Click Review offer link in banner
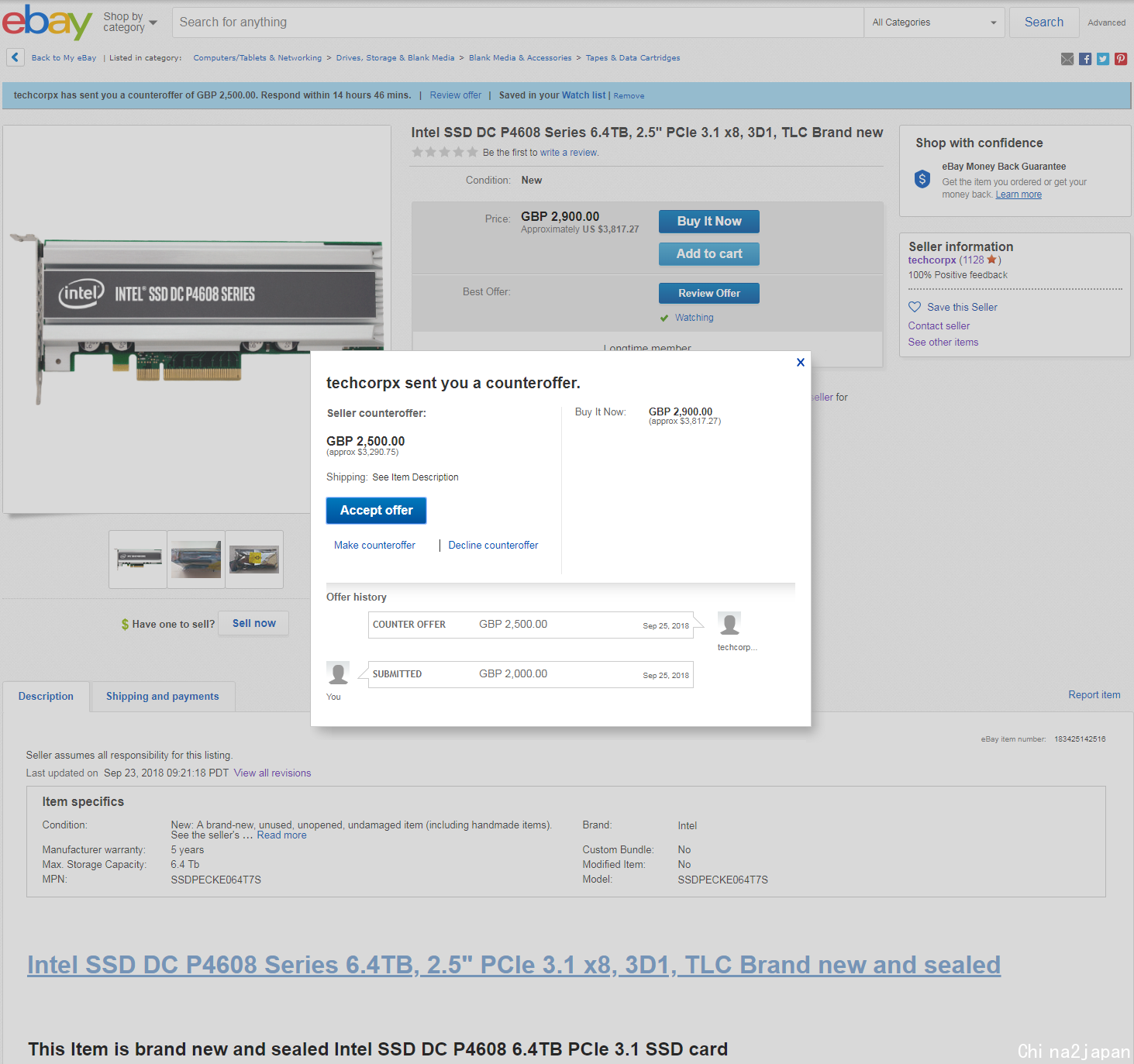The image size is (1134, 1064). [x=455, y=95]
